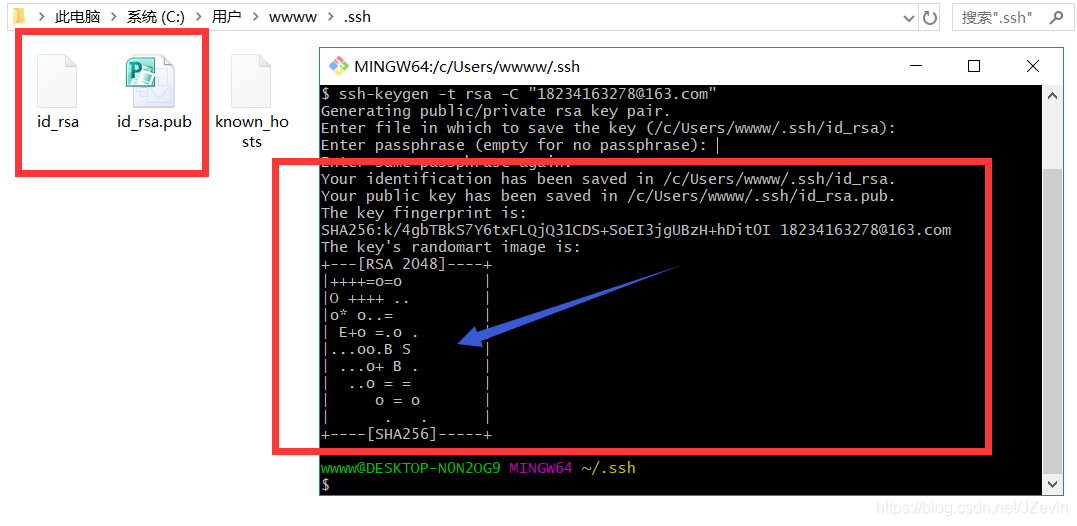Close the MINGW64 terminal window

pyautogui.click(x=1032, y=67)
